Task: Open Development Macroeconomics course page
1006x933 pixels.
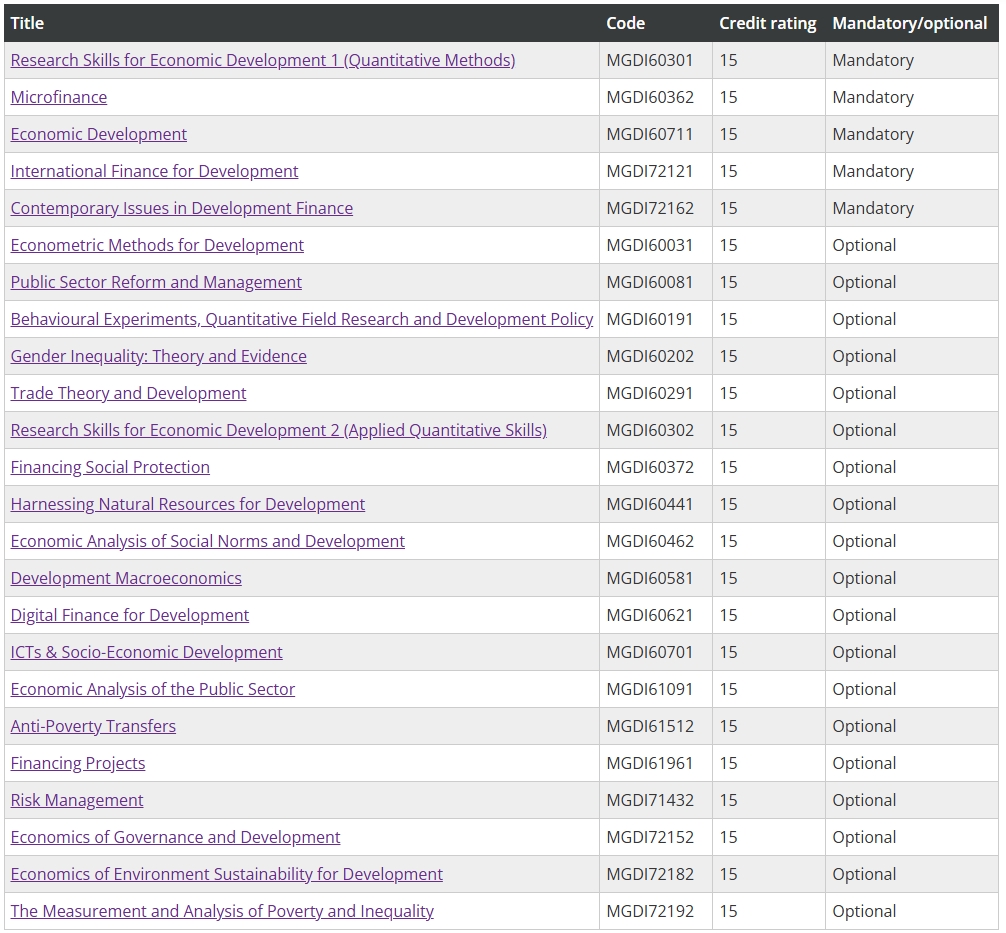Action: click(126, 578)
